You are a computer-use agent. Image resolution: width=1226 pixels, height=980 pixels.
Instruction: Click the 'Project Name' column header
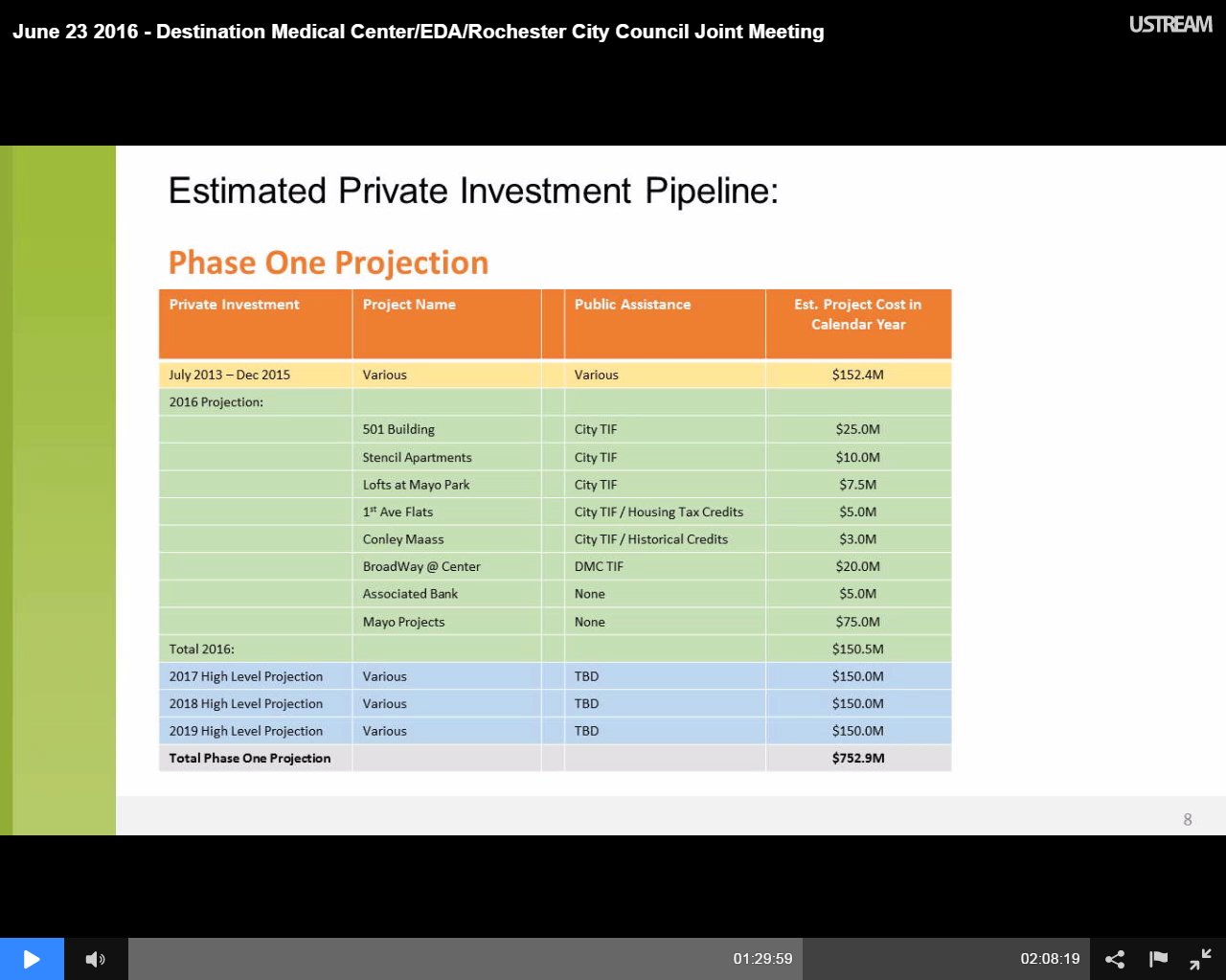pos(409,305)
